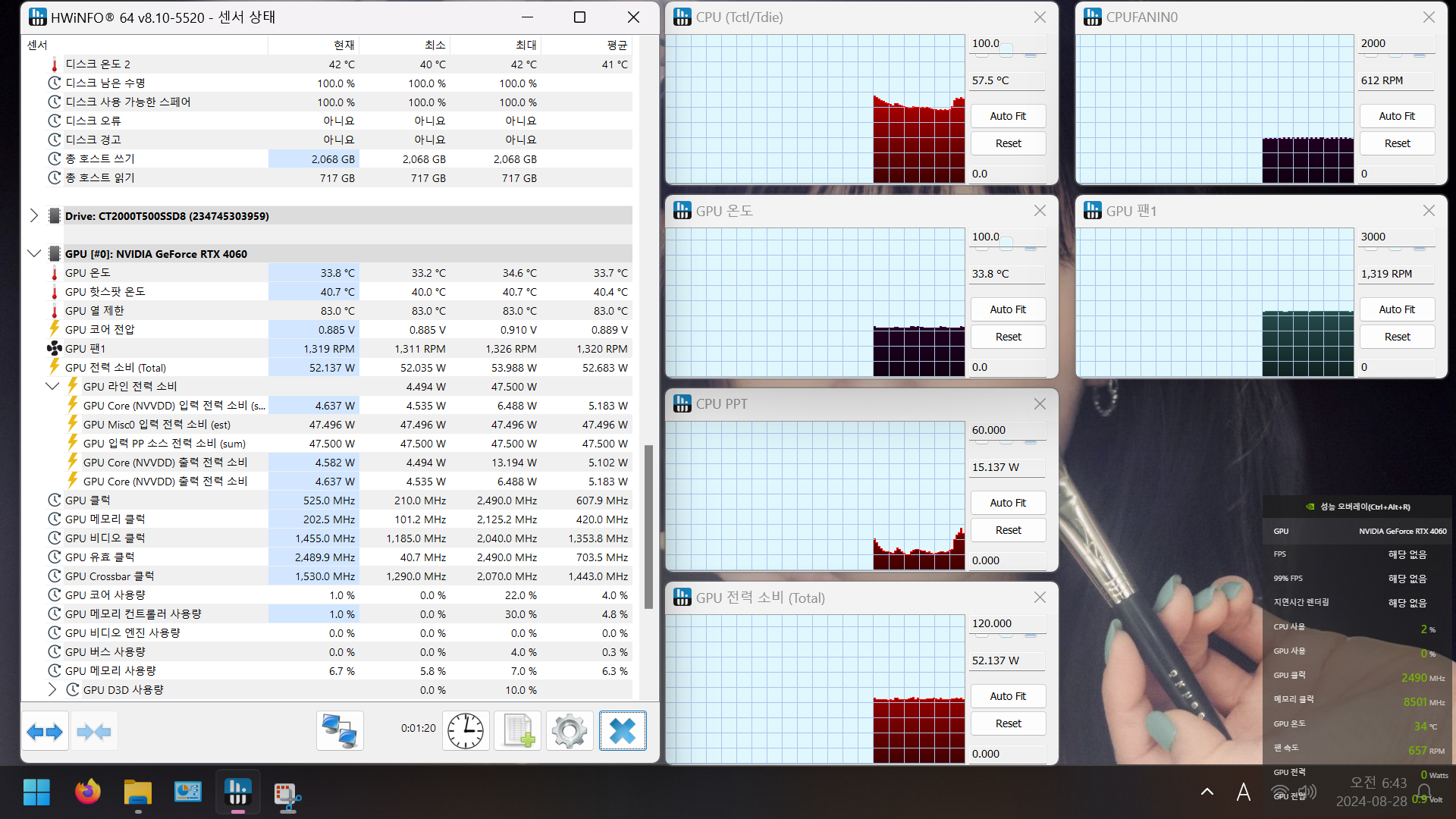Click the clock reset timer icon
The width and height of the screenshot is (1456, 819).
pos(465,731)
